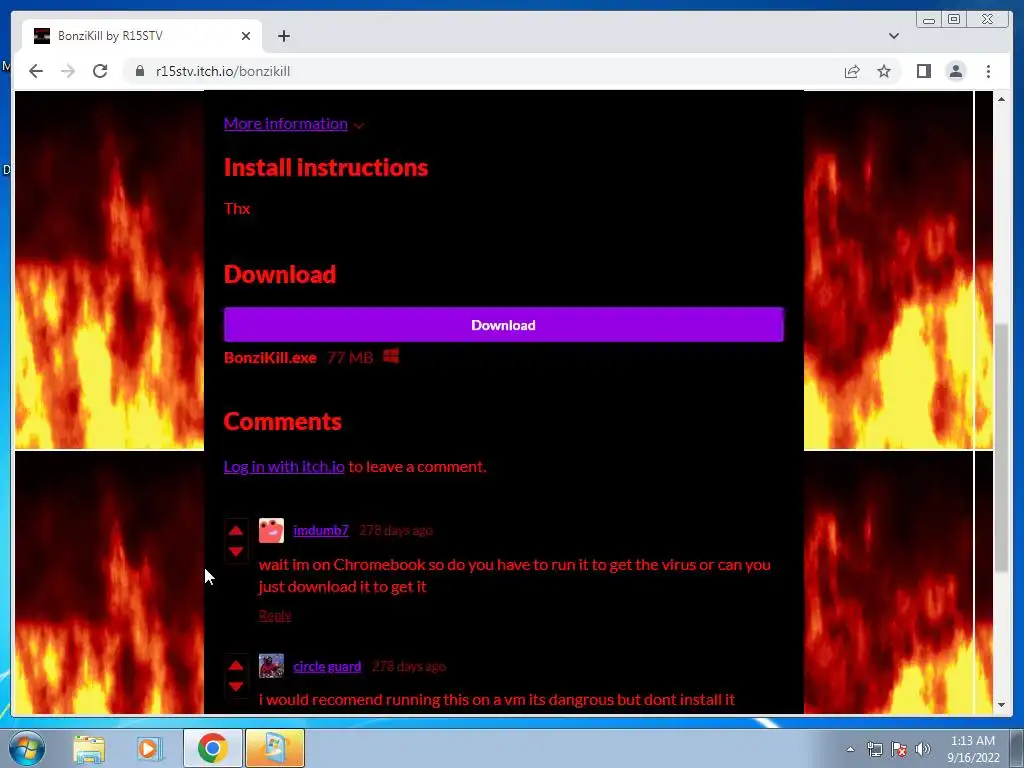Reply to imdumb7's comment

(x=275, y=615)
